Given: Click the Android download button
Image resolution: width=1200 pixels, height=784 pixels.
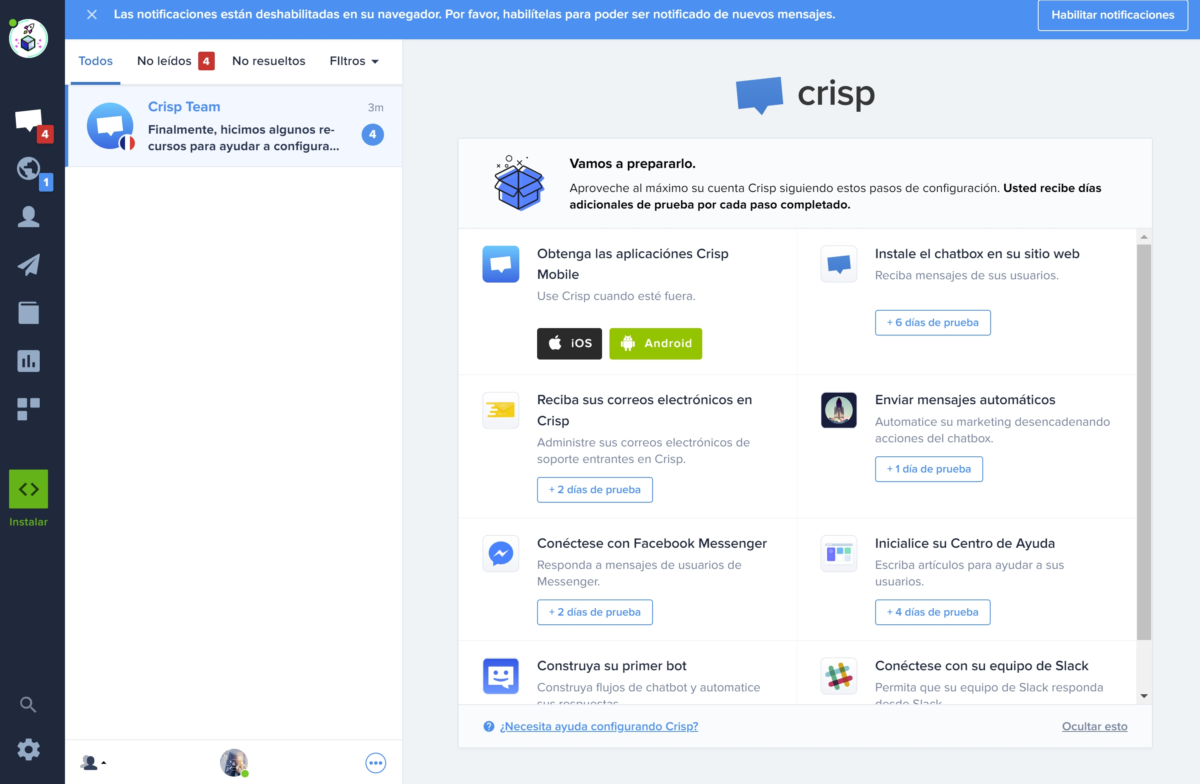Looking at the screenshot, I should pyautogui.click(x=655, y=343).
